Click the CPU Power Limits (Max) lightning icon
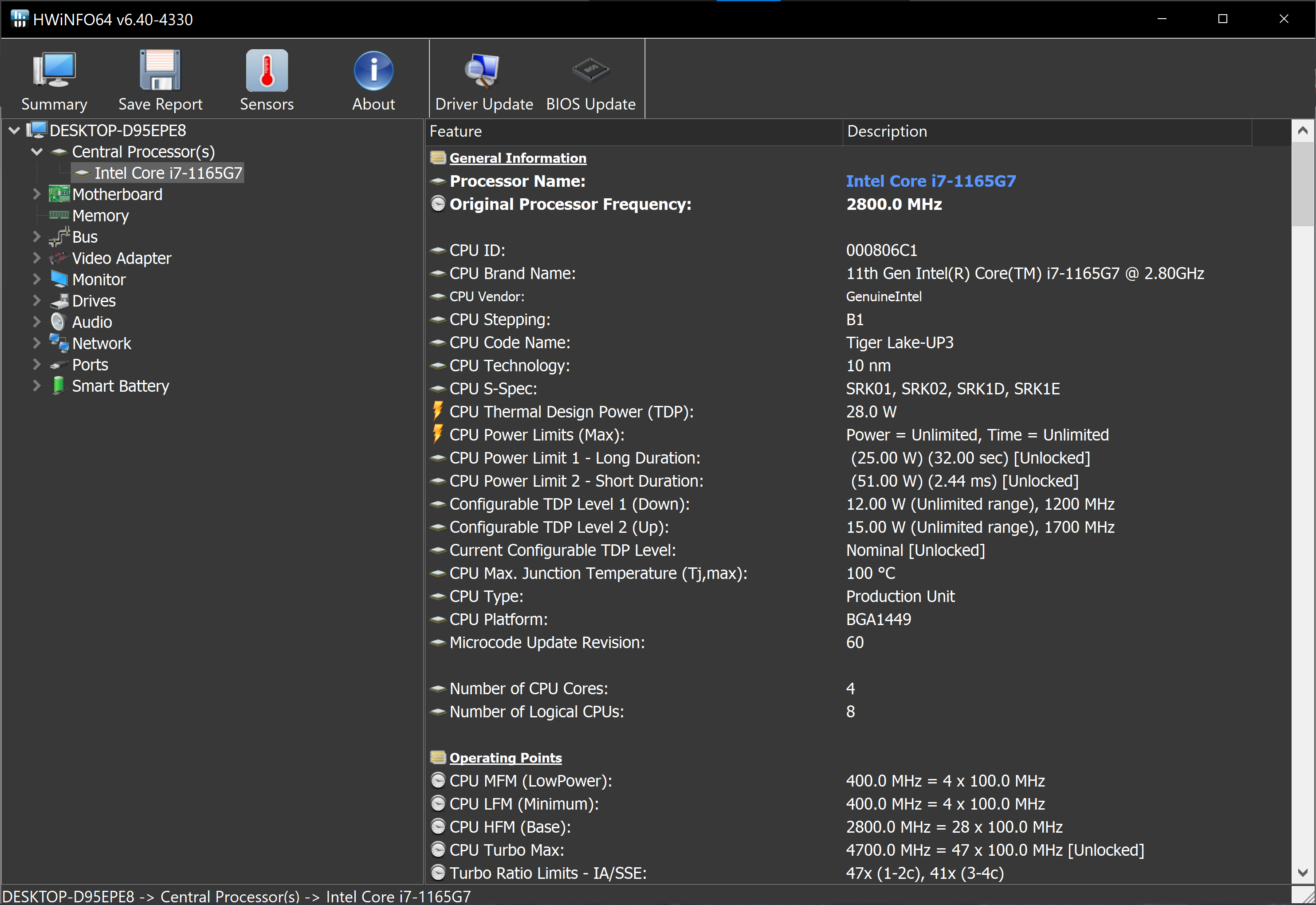This screenshot has width=1316, height=905. coord(438,434)
